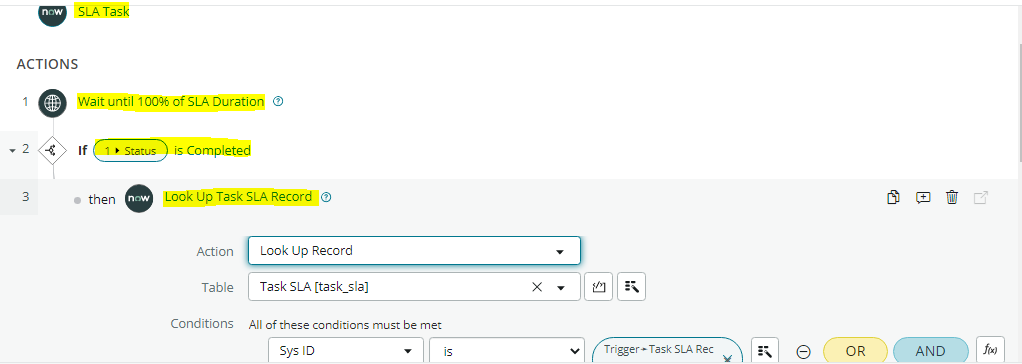The image size is (1022, 364).
Task: Remove condition with the minus circle icon
Action: (x=804, y=351)
